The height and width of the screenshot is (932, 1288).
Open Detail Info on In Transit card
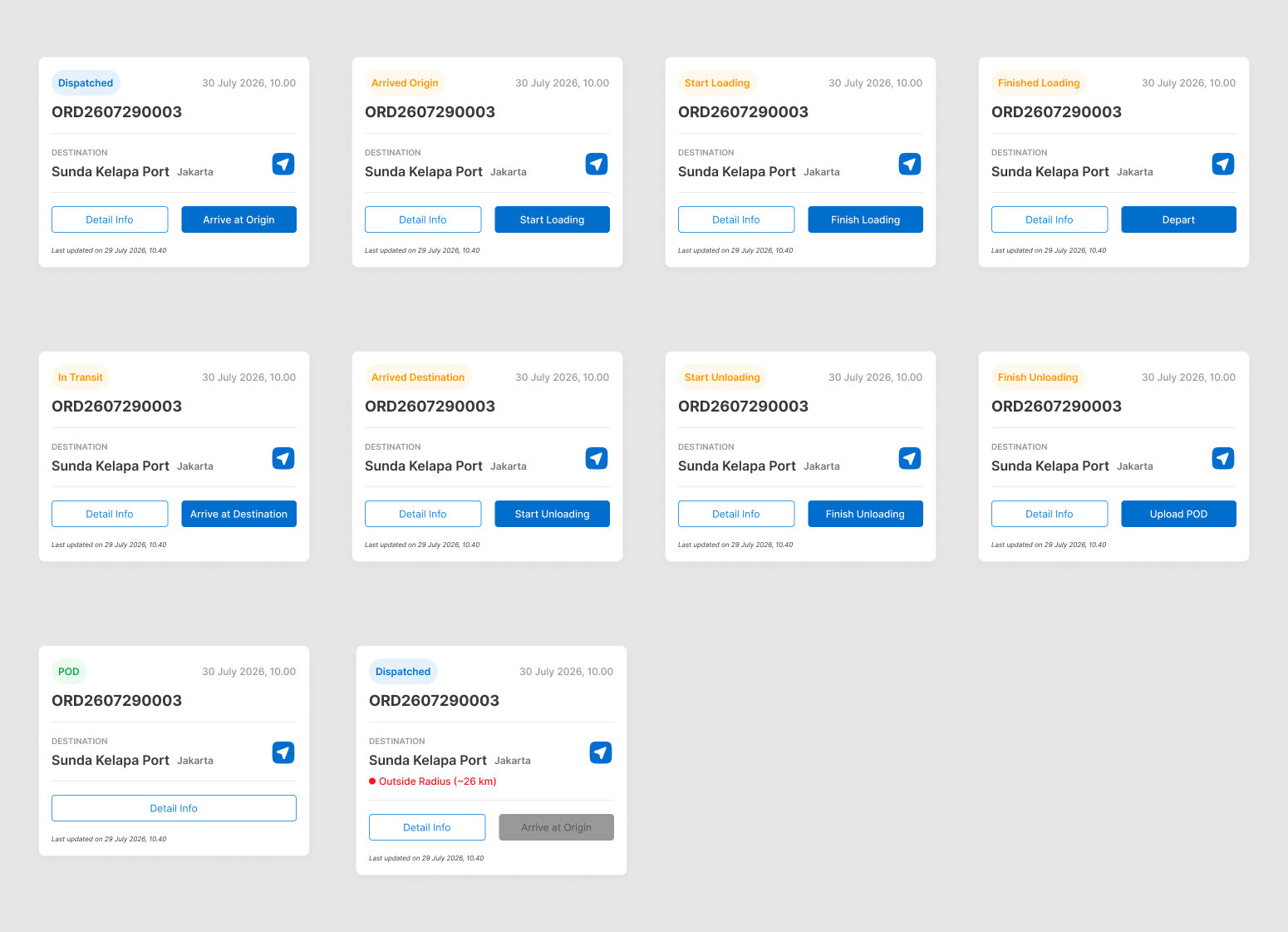point(110,514)
